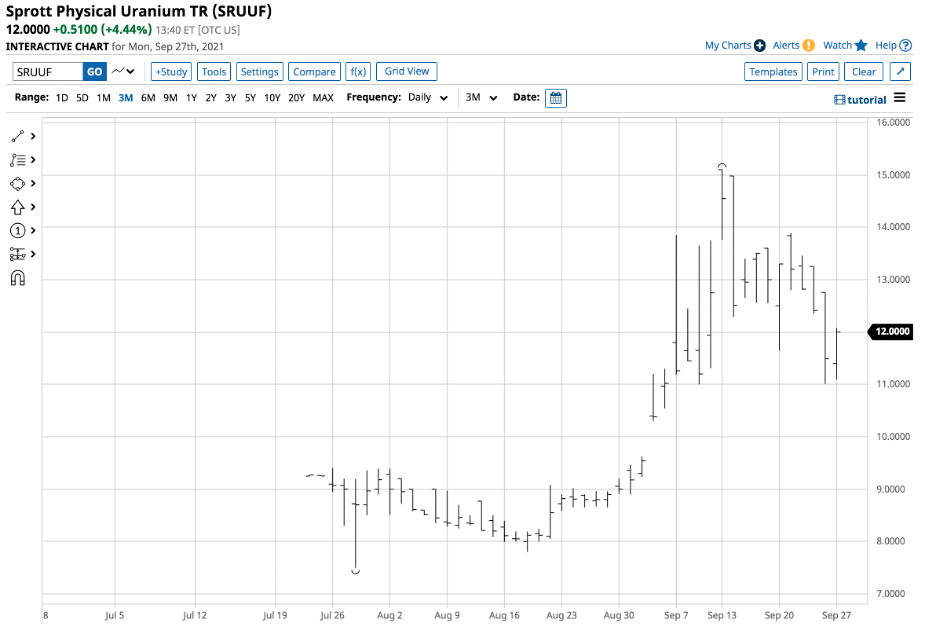936x634 pixels.
Task: Click the +0.5100 (+4.44%) change text
Action: click(x=102, y=29)
